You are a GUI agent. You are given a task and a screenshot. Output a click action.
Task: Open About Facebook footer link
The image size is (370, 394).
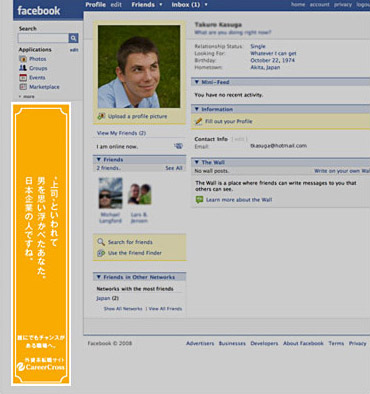pyautogui.click(x=303, y=343)
